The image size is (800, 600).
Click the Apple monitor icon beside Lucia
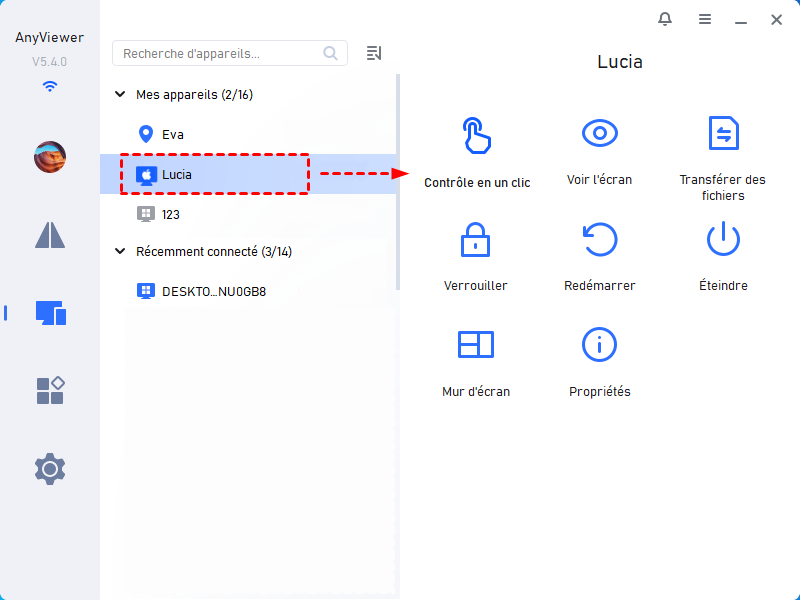click(146, 175)
